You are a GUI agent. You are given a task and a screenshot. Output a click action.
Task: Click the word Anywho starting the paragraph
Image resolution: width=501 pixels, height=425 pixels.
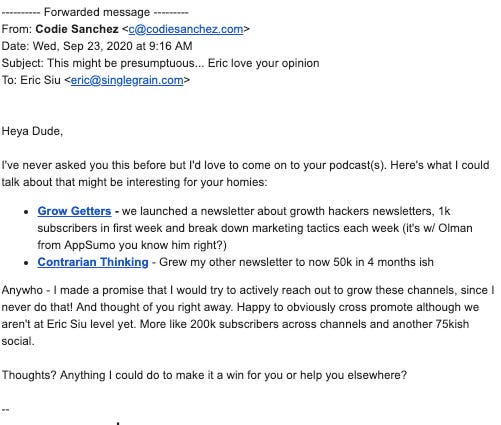pos(22,290)
